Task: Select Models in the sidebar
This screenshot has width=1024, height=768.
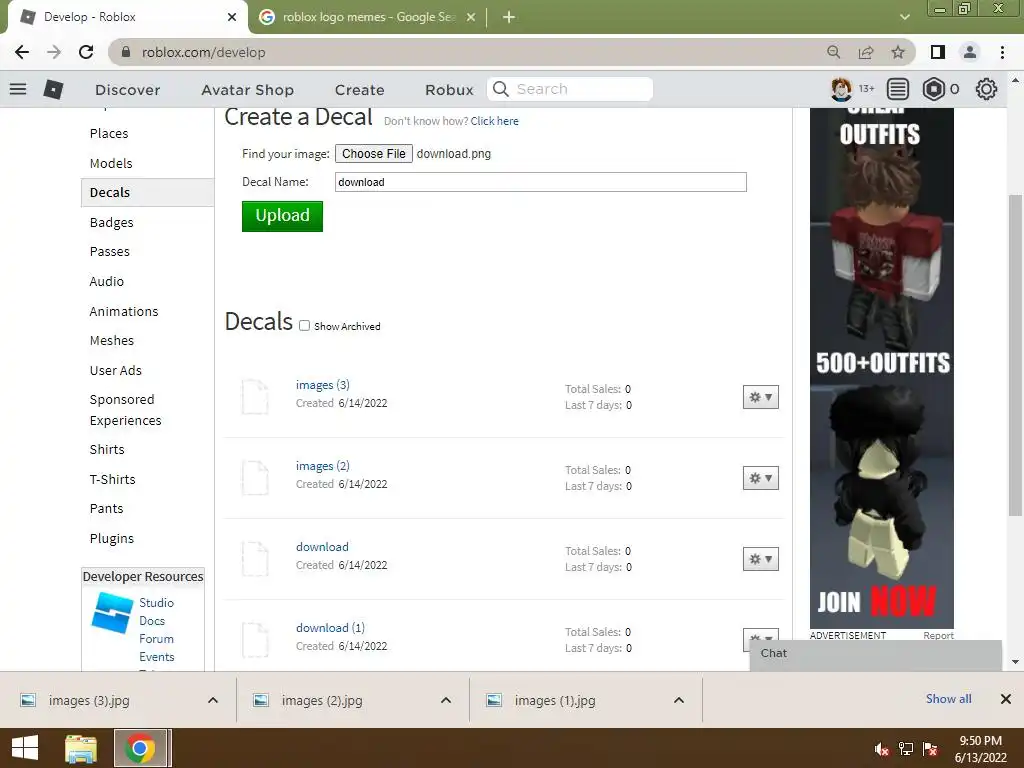Action: [111, 163]
